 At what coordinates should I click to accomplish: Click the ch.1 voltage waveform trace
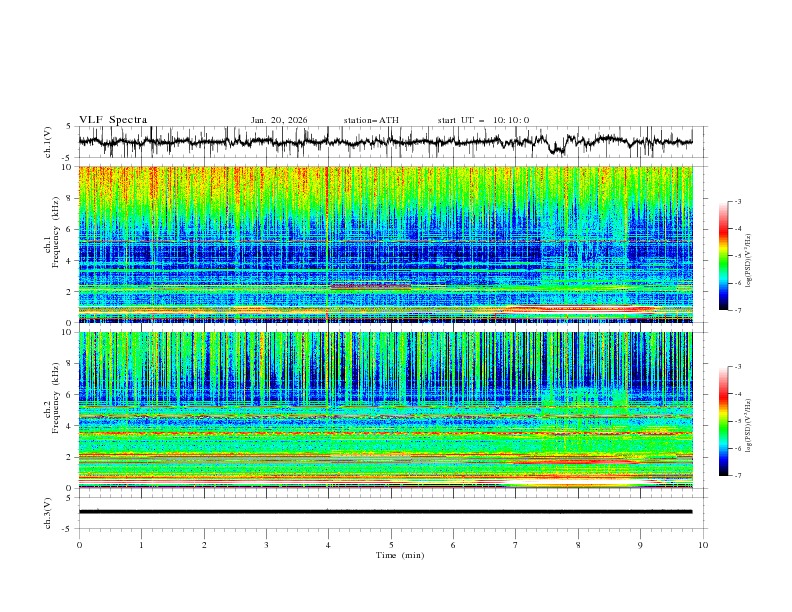point(385,142)
